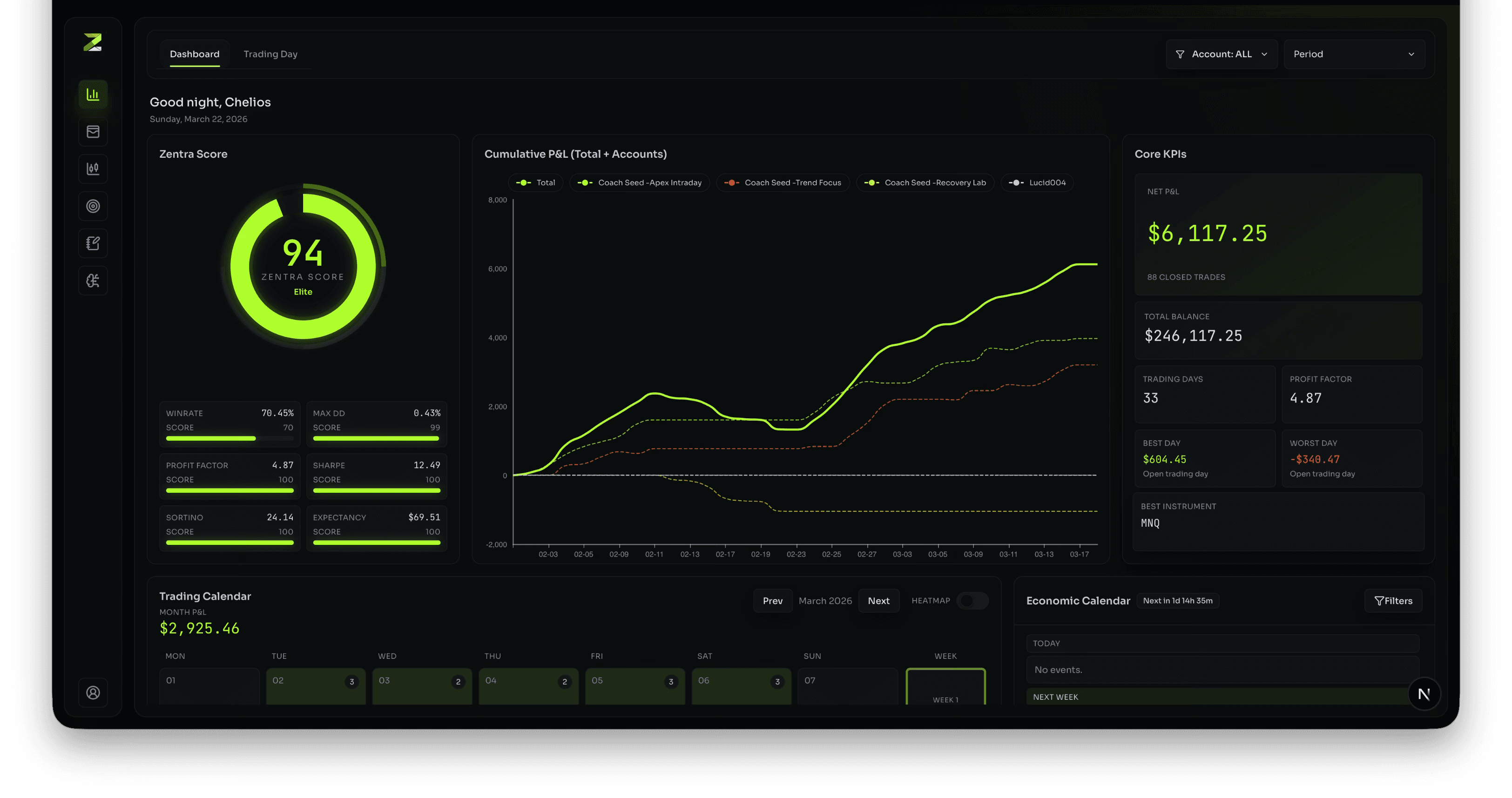Screen dimensions: 1512x798
Task: Switch to the Trading Day tab
Action: [x=270, y=54]
